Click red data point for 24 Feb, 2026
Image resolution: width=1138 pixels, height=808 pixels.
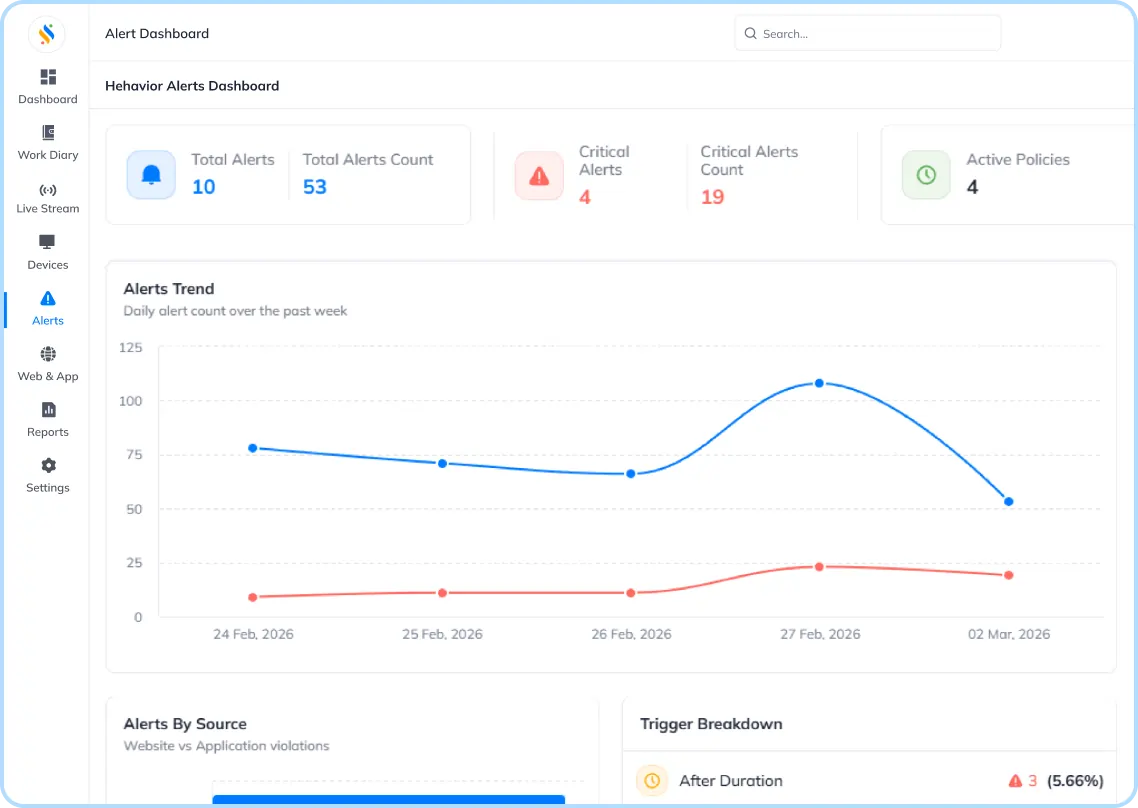(253, 597)
